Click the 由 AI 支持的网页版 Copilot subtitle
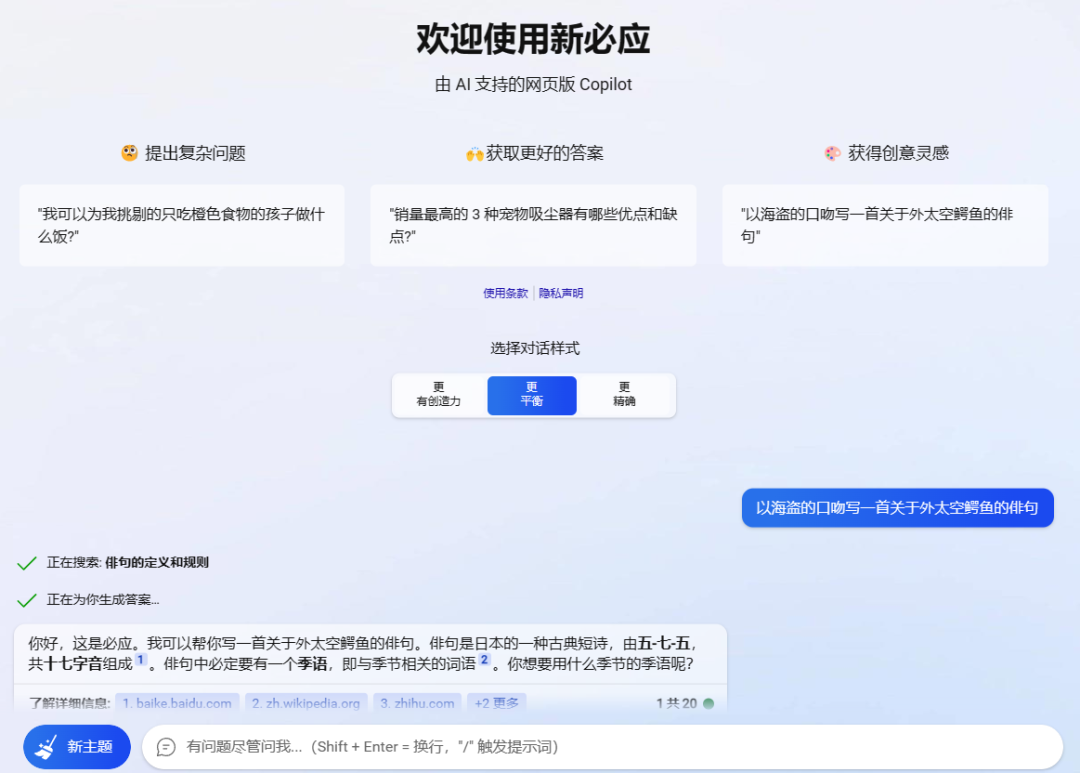This screenshot has width=1080, height=773. pos(533,84)
